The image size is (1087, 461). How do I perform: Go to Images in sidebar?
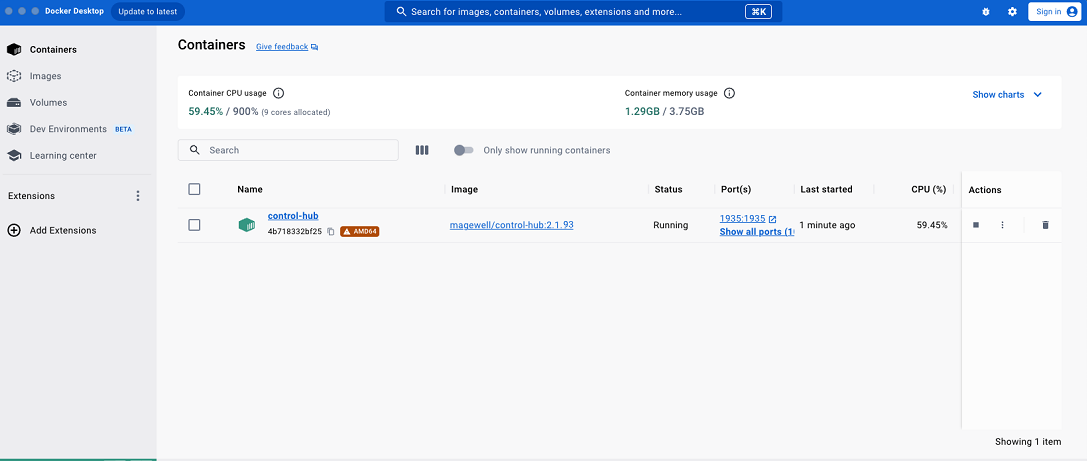pyautogui.click(x=45, y=76)
